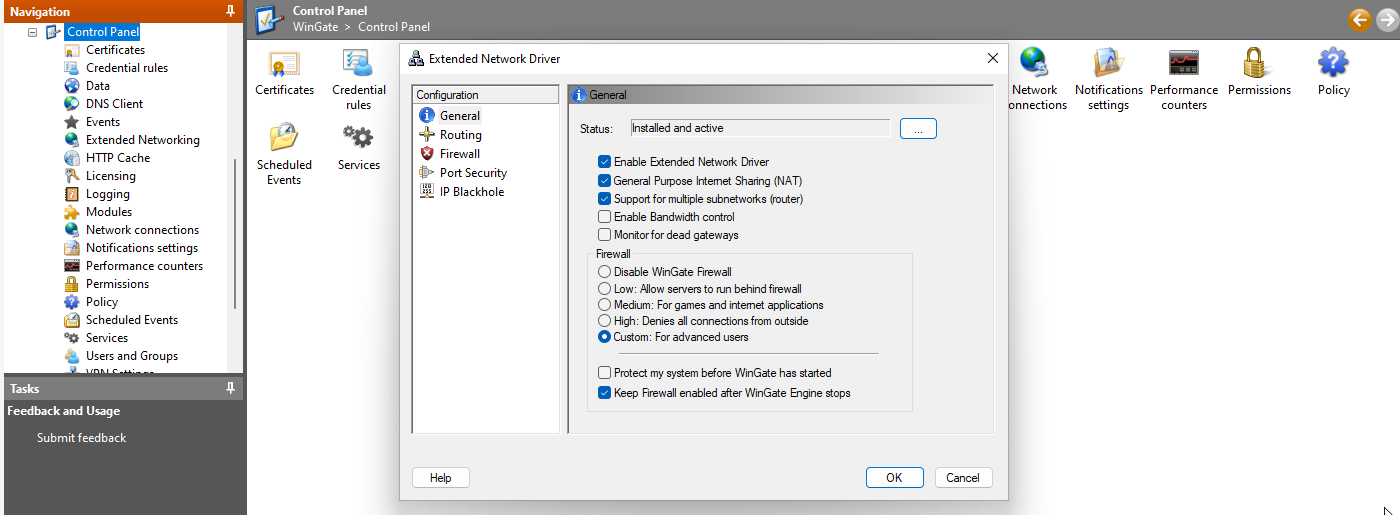Click the OK button
This screenshot has height=515, width=1400.
pos(894,478)
